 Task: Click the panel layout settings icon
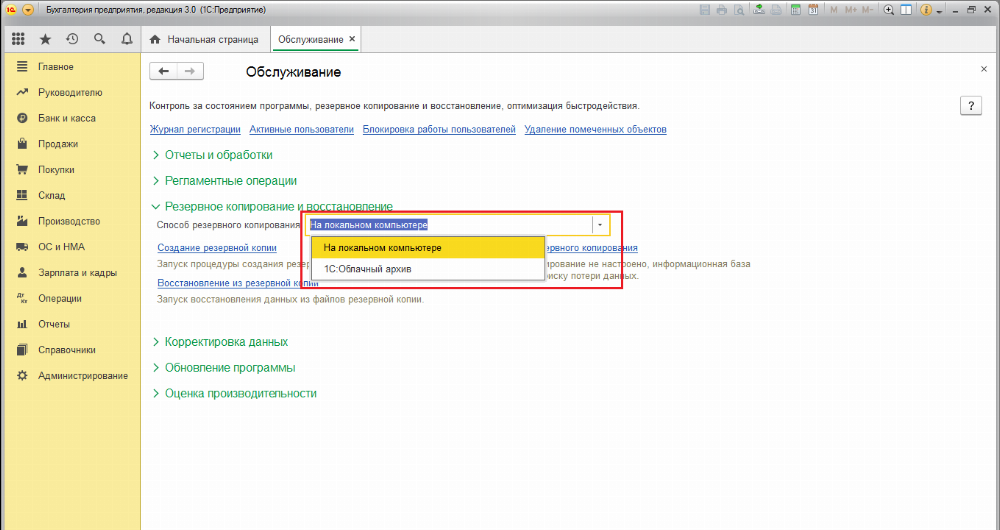point(906,10)
